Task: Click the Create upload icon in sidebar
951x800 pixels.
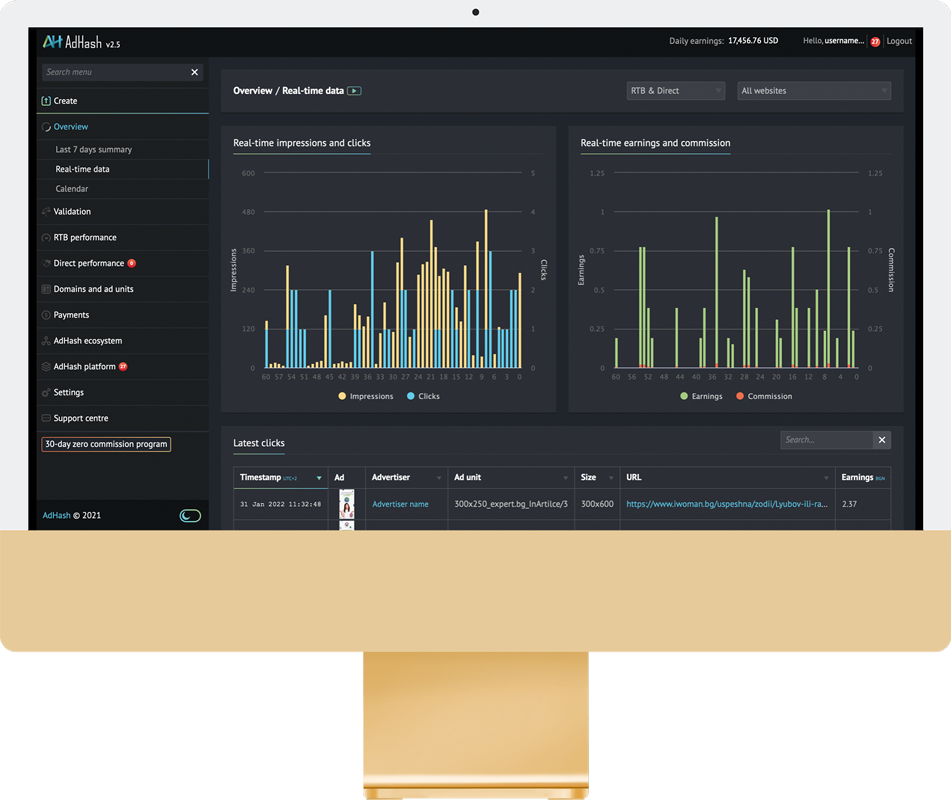Action: click(x=46, y=101)
